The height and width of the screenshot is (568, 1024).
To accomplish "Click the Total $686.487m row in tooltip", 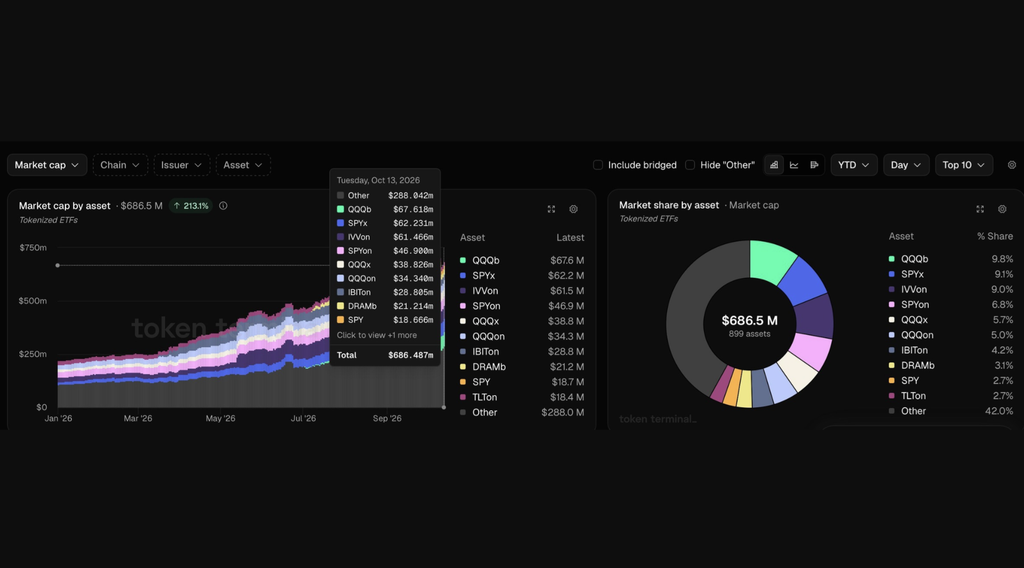I will 385,355.
